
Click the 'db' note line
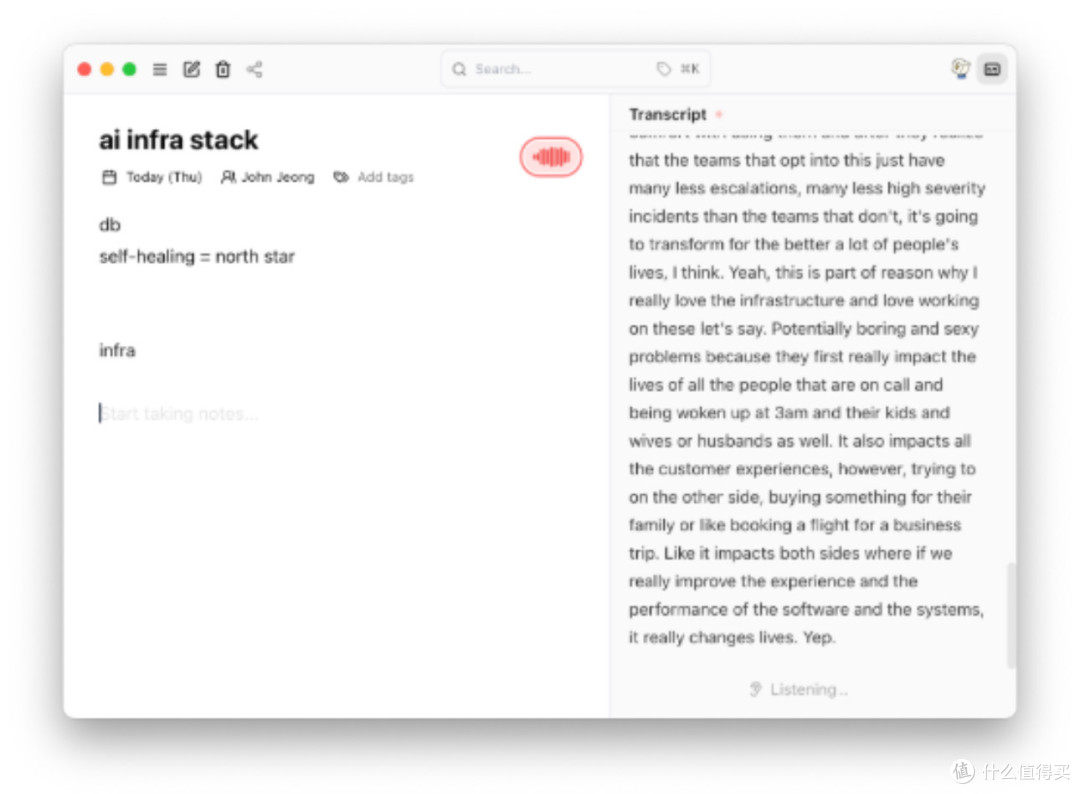[110, 224]
